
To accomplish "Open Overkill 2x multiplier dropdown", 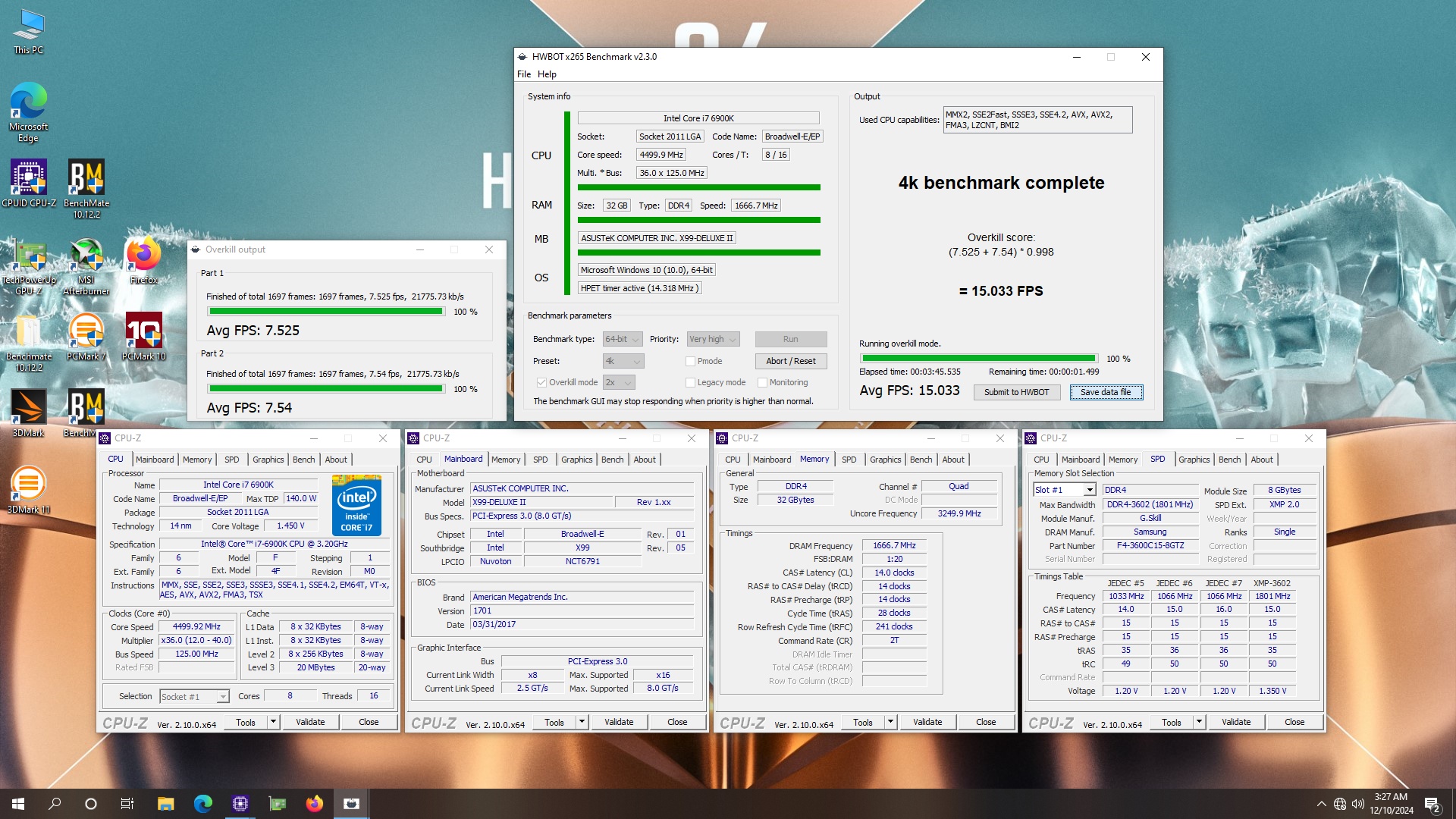I will pos(619,382).
